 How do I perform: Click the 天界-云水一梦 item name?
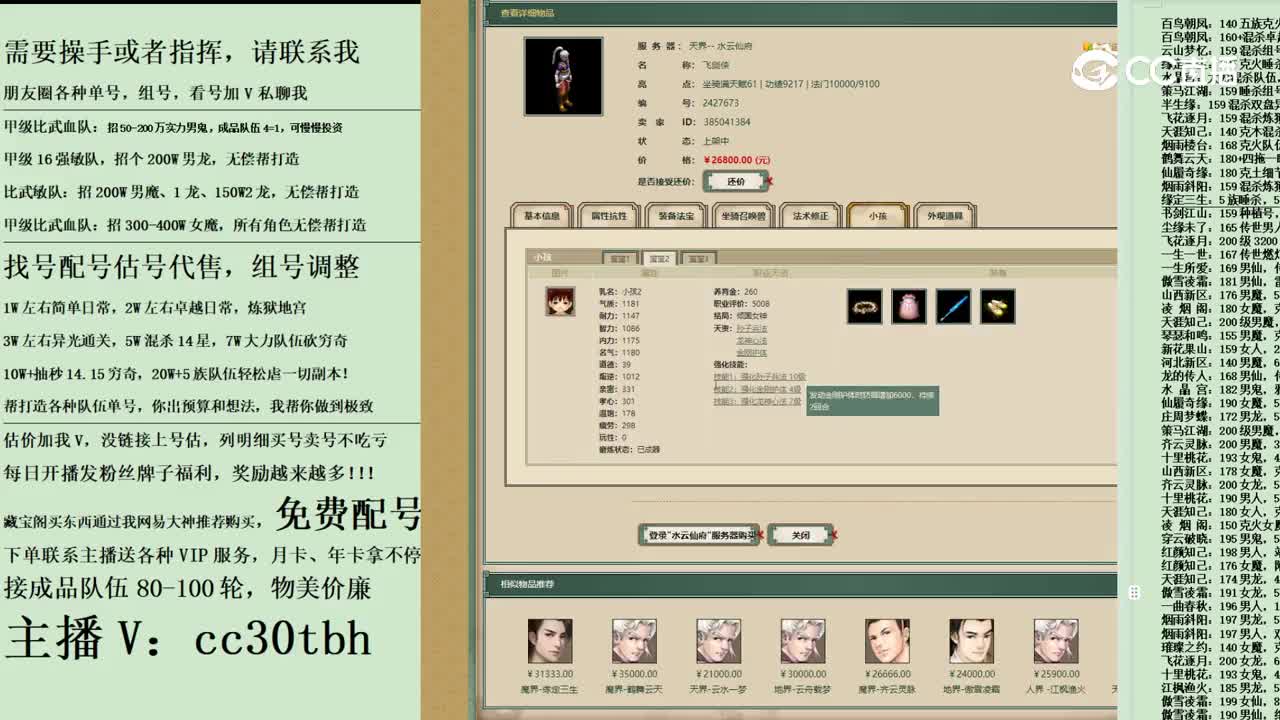[718, 690]
